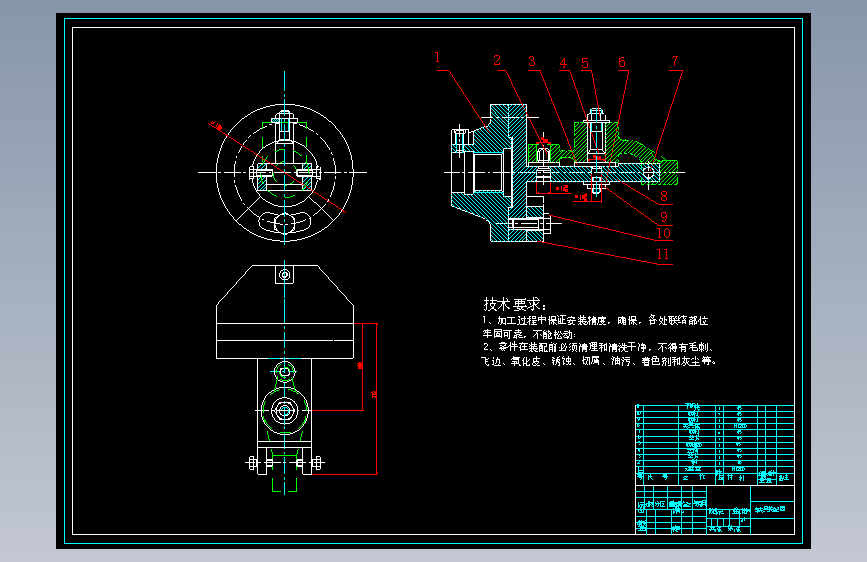Click part callout number 7
Viewport: 867px width, 562px height.
675,61
